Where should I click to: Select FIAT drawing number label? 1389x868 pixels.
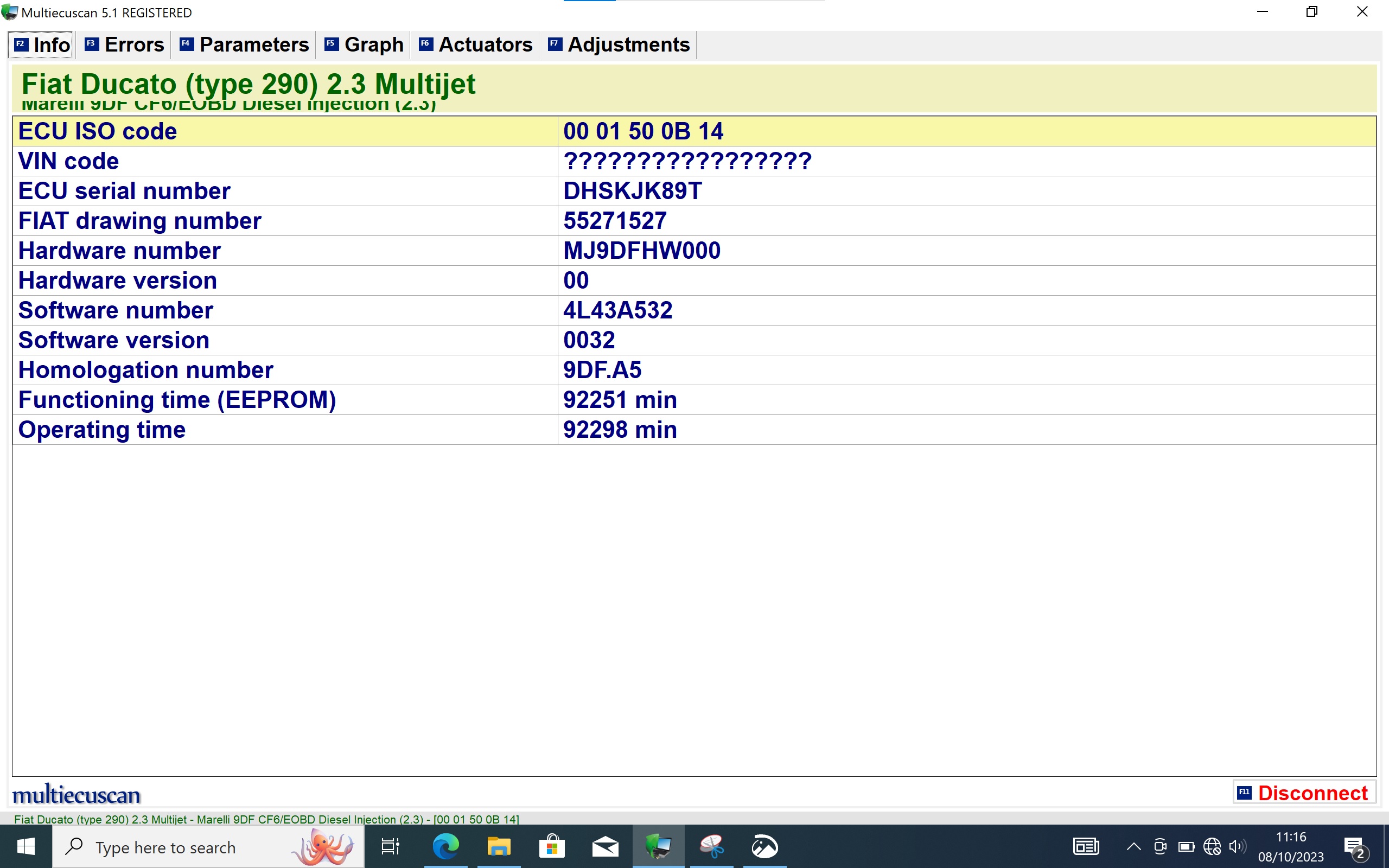click(x=140, y=221)
